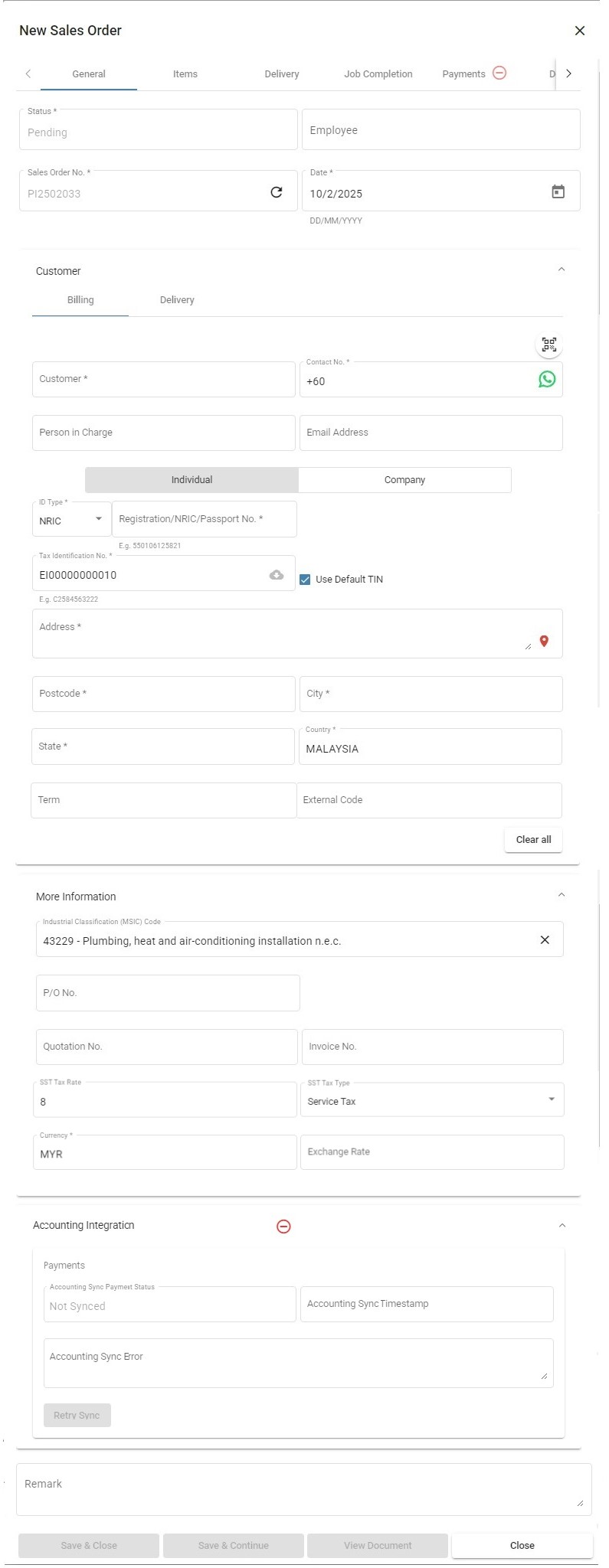Select the Individual customer type
Viewport: 609px width, 1568px height.
pyautogui.click(x=192, y=480)
